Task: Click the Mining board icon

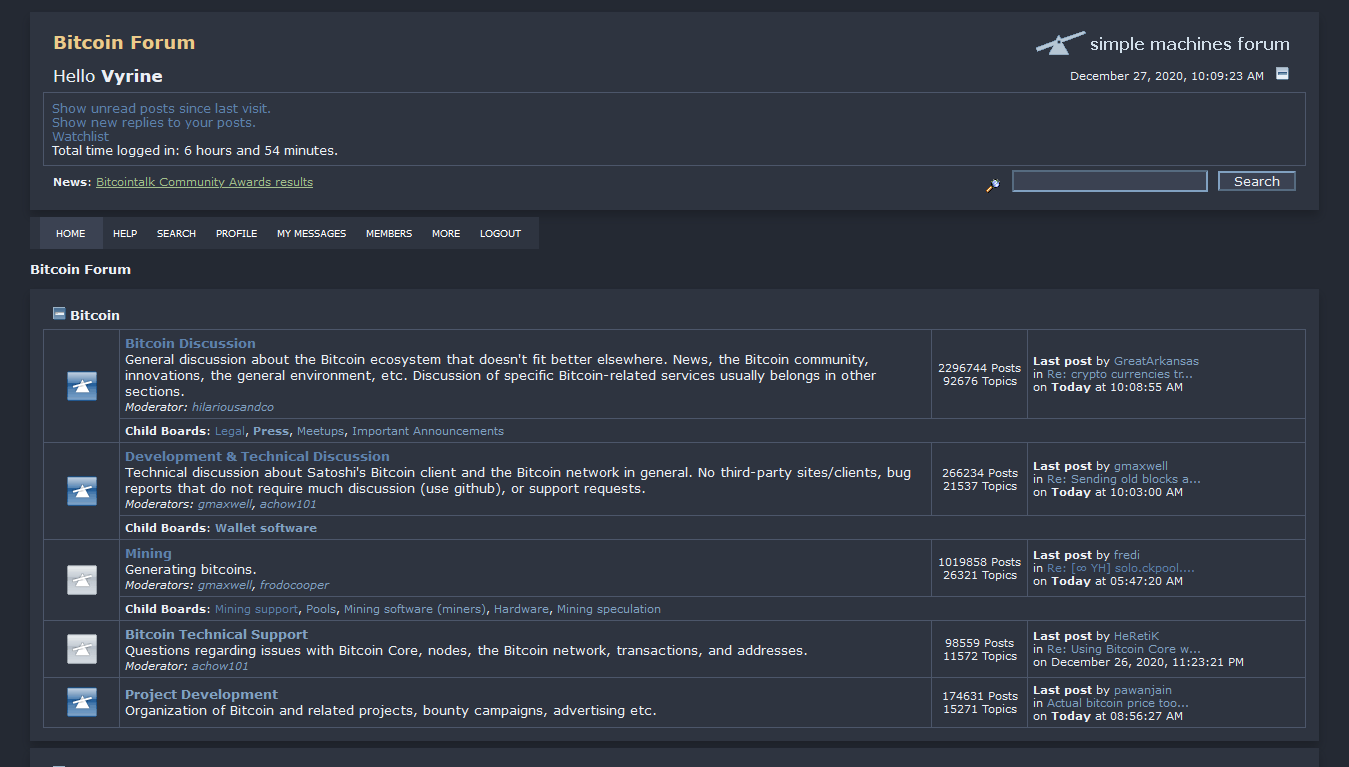Action: point(81,579)
